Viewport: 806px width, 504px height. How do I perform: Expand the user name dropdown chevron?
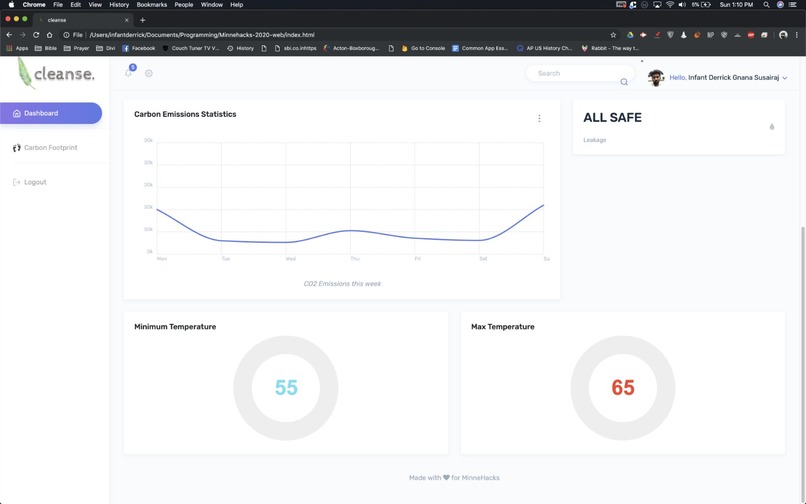tap(784, 78)
